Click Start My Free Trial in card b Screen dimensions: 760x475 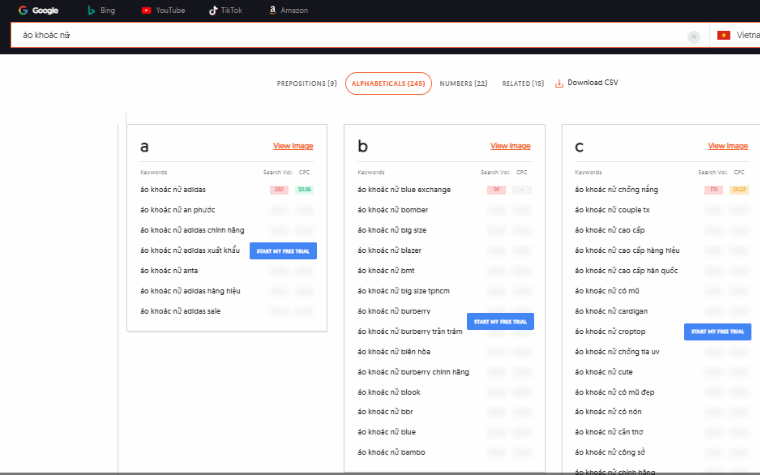click(500, 321)
